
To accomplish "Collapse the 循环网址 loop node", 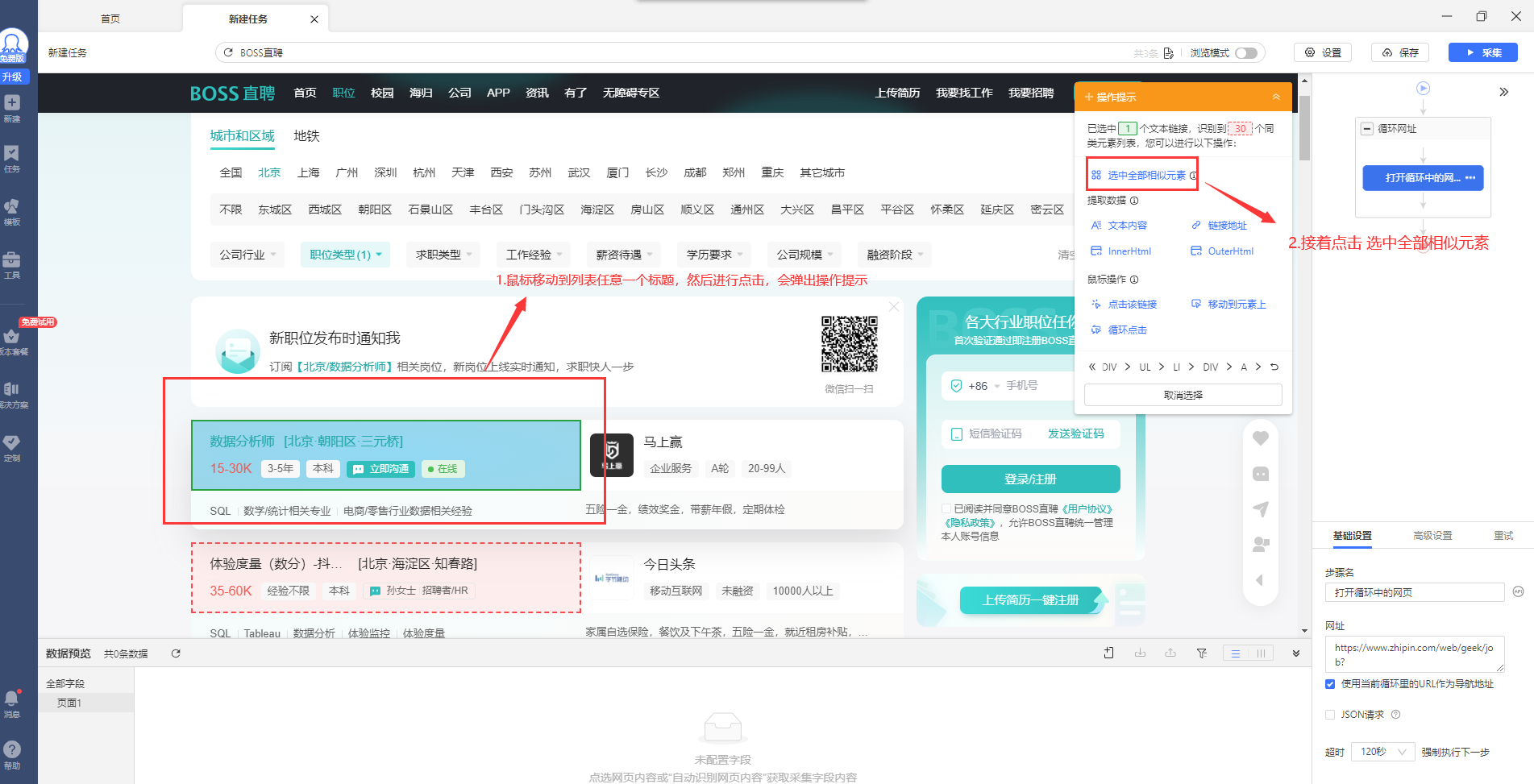I will click(1367, 129).
